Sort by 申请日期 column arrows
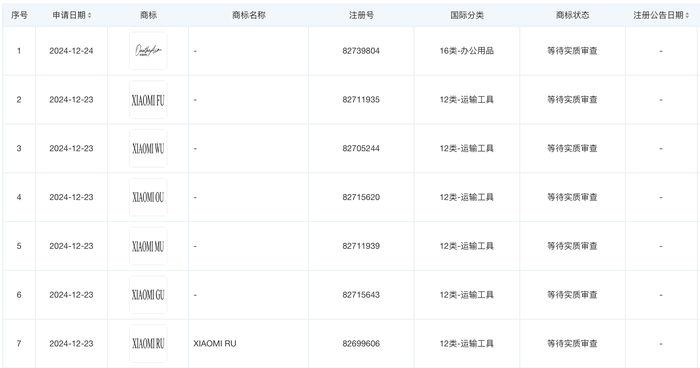The image size is (700, 368). coord(89,15)
